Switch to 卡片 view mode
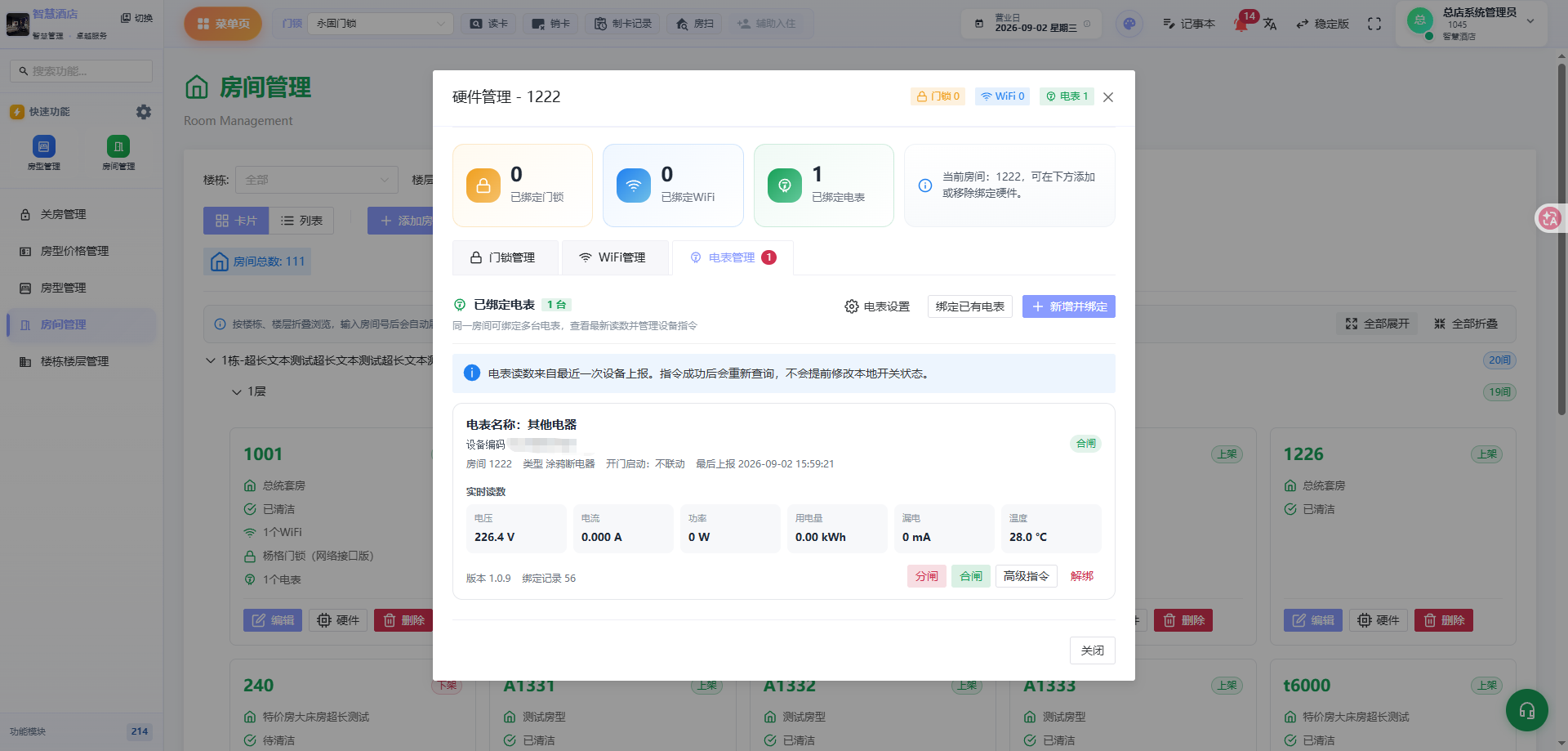The height and width of the screenshot is (751, 1568). pyautogui.click(x=236, y=221)
